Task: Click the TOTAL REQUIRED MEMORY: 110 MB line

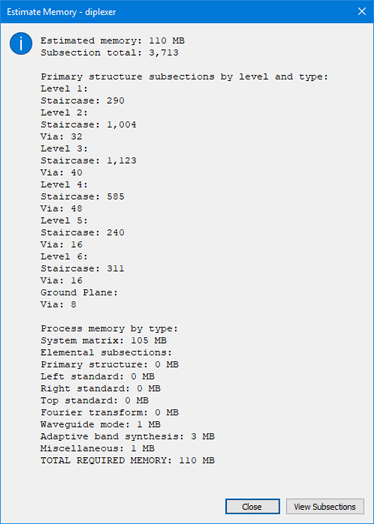Action: 128,461
